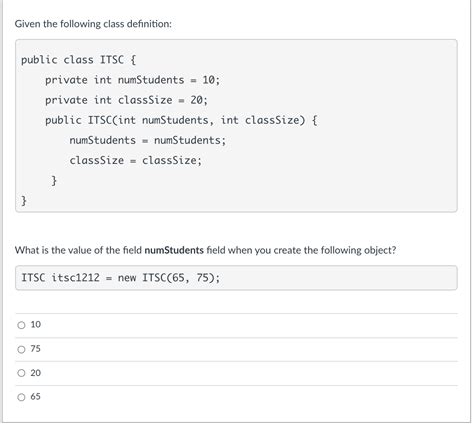Click the "numStudents = numStudents;" assignment line

(148, 141)
